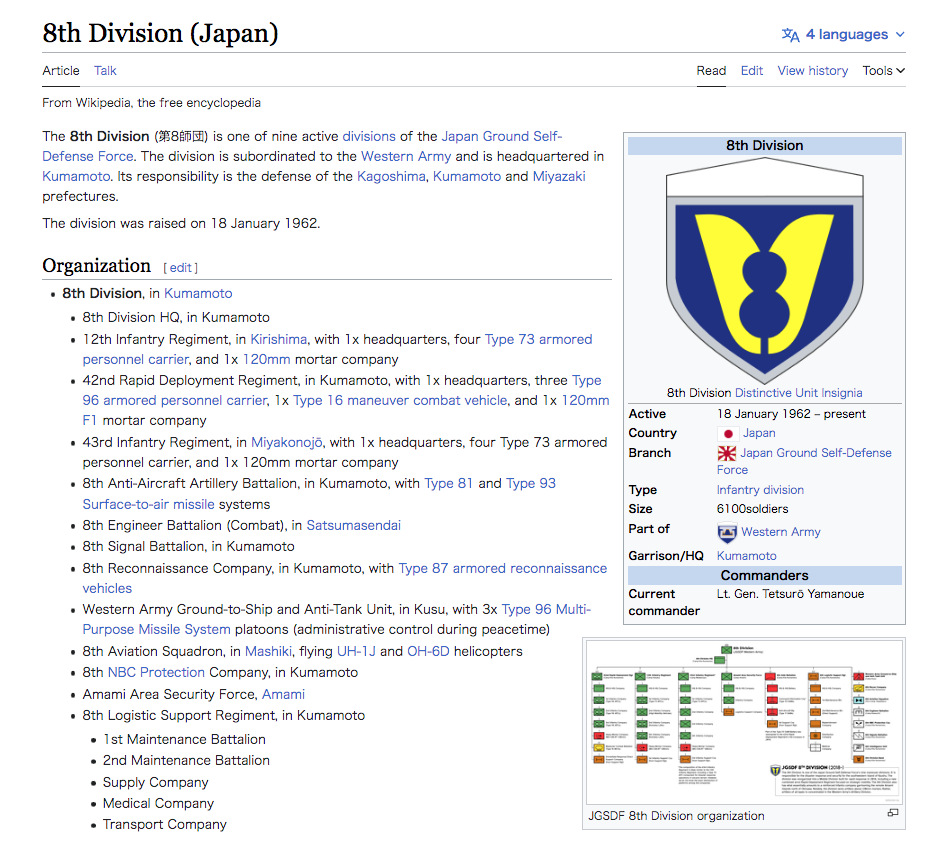Open the Read tab
The width and height of the screenshot is (952, 848).
(711, 70)
